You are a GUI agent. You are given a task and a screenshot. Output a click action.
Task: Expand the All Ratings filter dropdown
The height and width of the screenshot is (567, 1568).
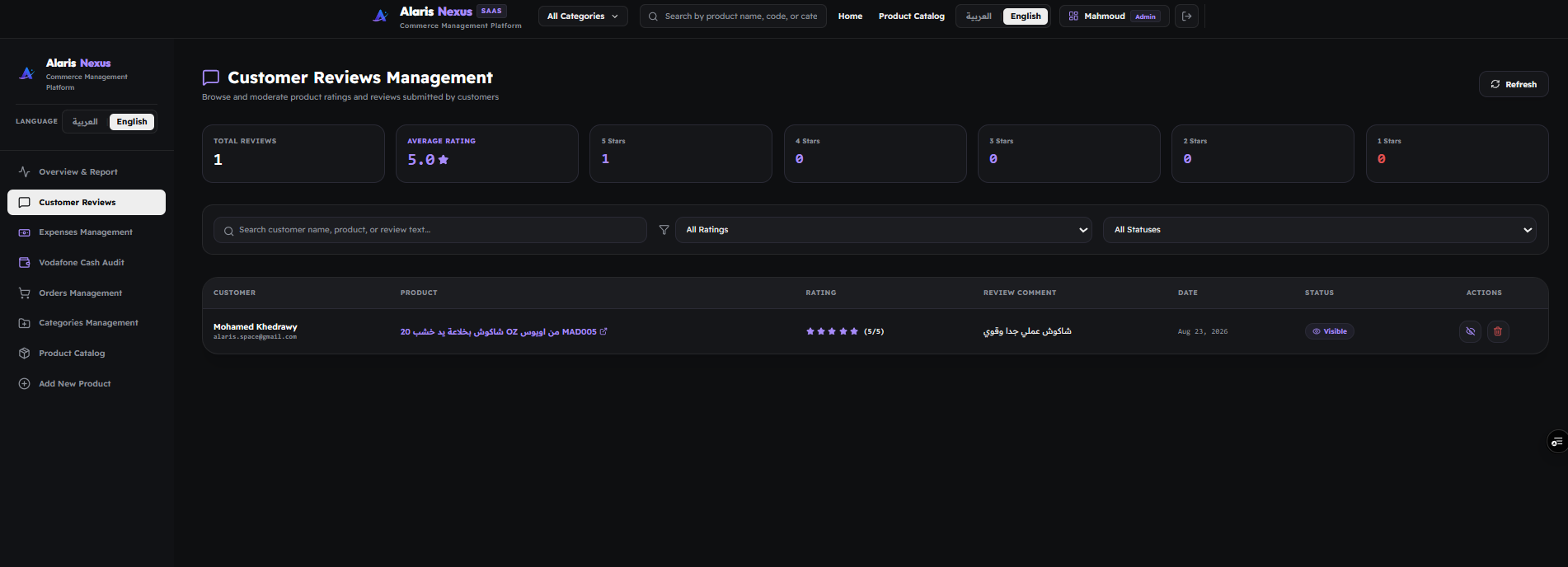click(883, 230)
